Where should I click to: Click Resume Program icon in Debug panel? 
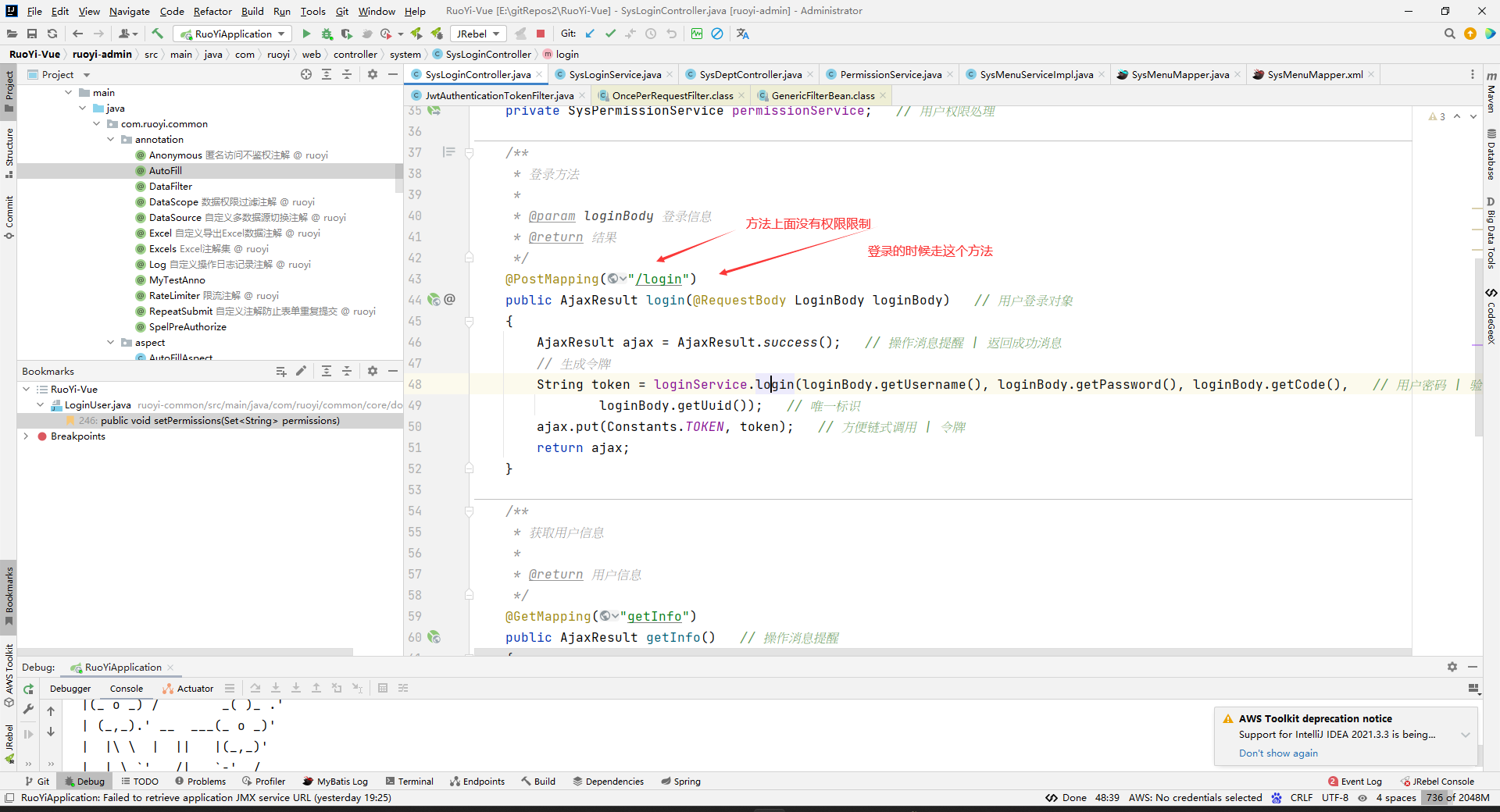pos(29,734)
